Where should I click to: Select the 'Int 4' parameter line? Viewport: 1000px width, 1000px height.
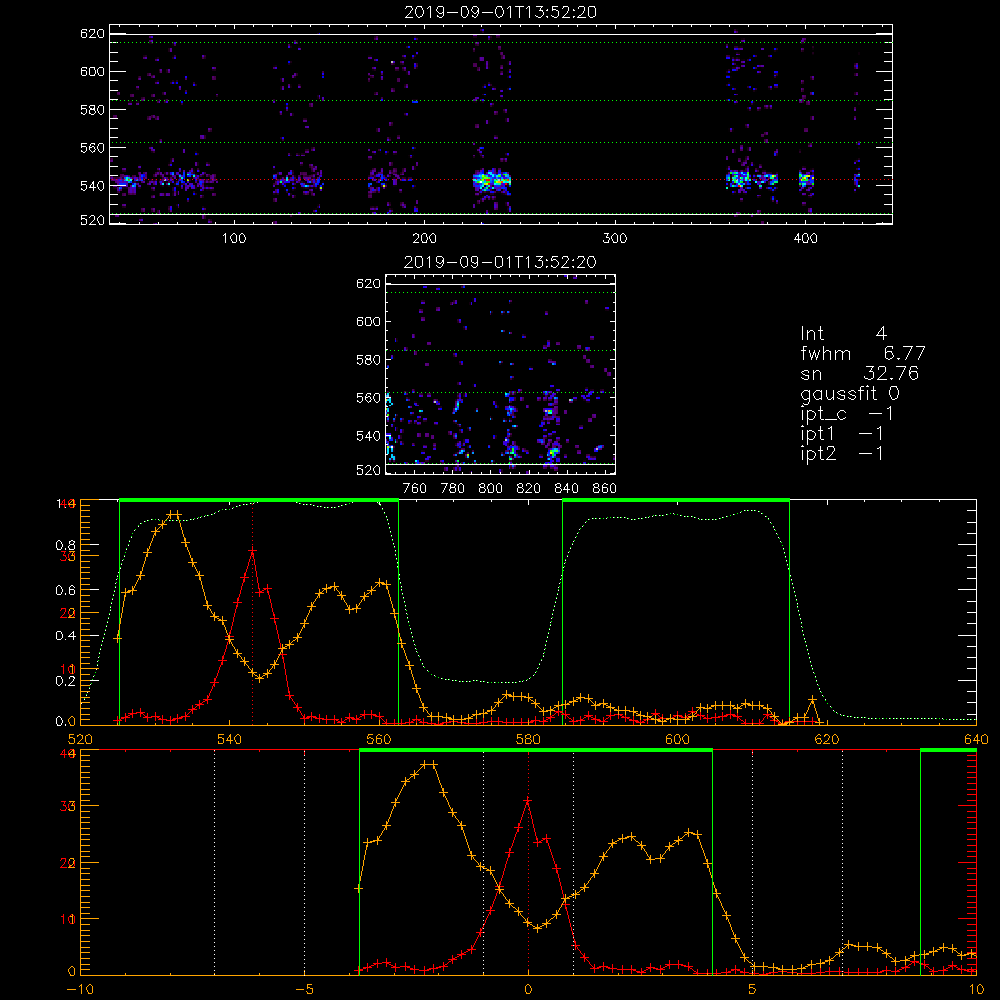[843, 334]
